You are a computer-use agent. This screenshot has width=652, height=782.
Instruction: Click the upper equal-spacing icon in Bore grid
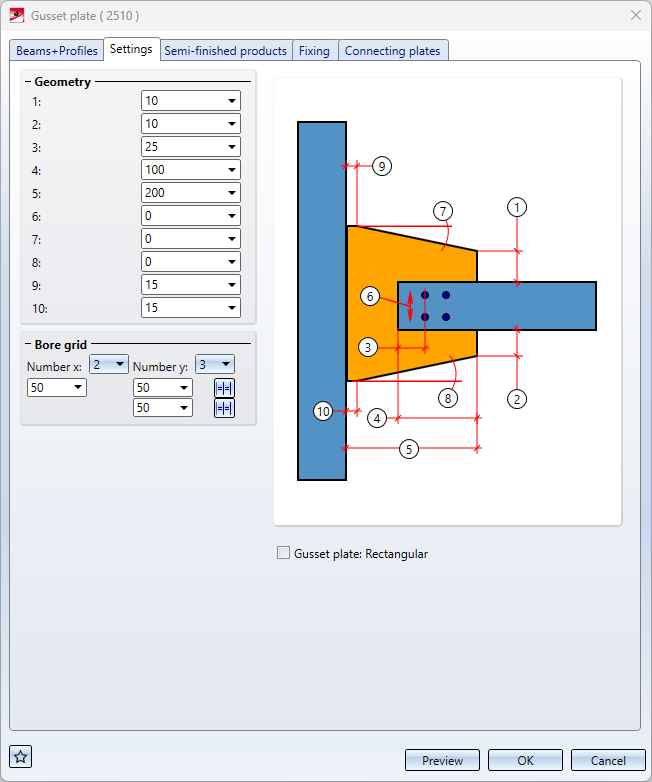pyautogui.click(x=224, y=388)
